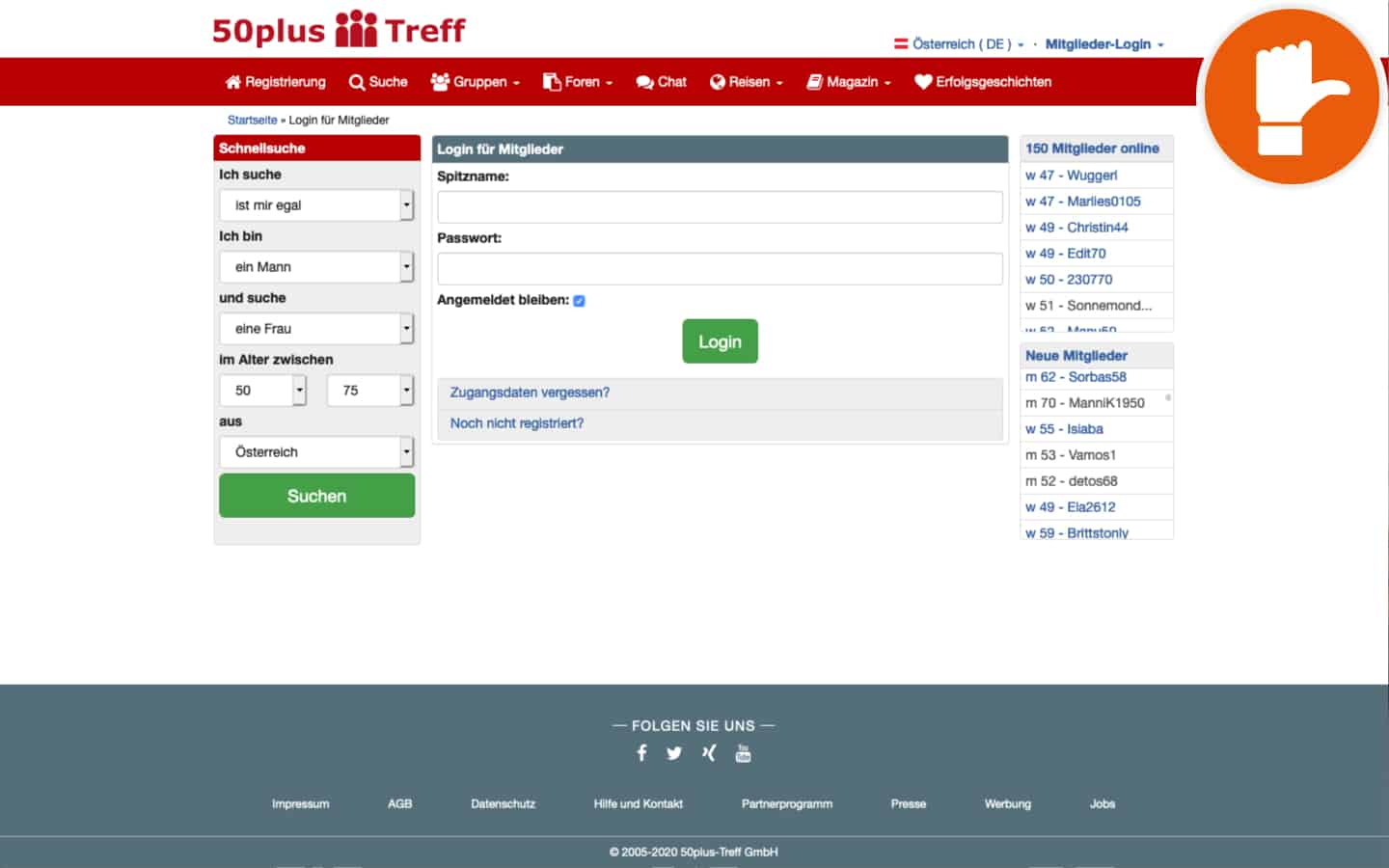Image resolution: width=1389 pixels, height=868 pixels.
Task: Open maximum age dropdown showing 75
Action: [x=370, y=391]
